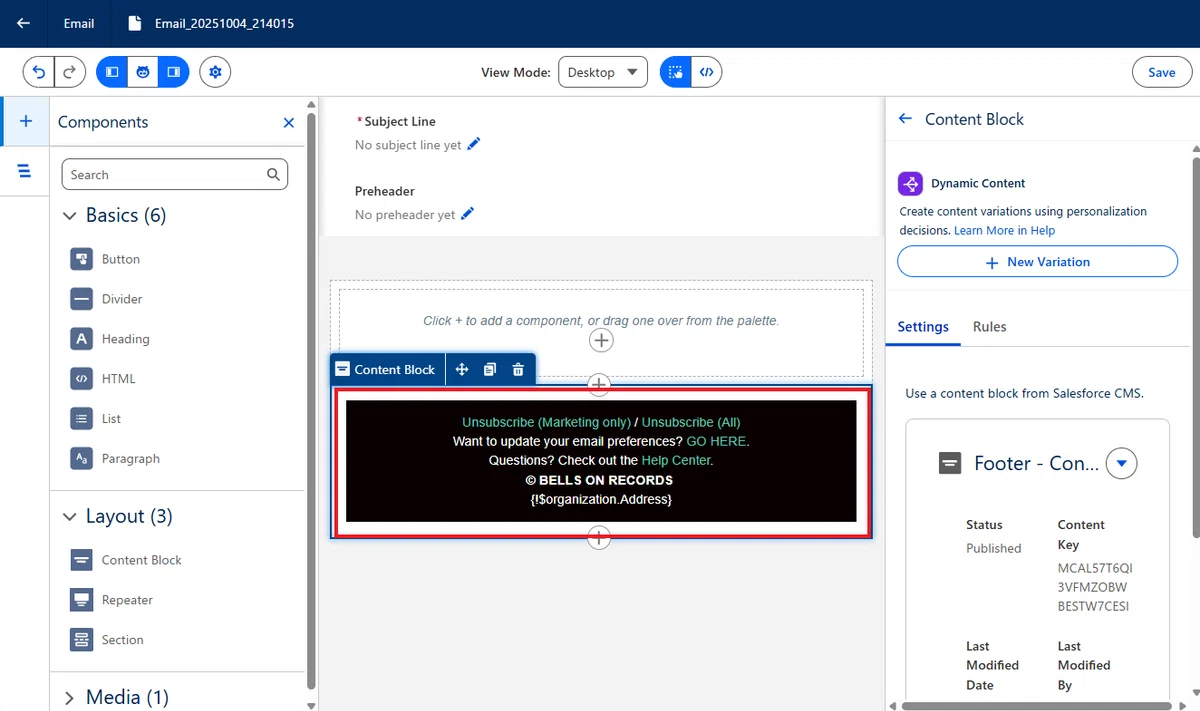Duplicate the selected Content Block
The height and width of the screenshot is (711, 1200).
point(490,369)
